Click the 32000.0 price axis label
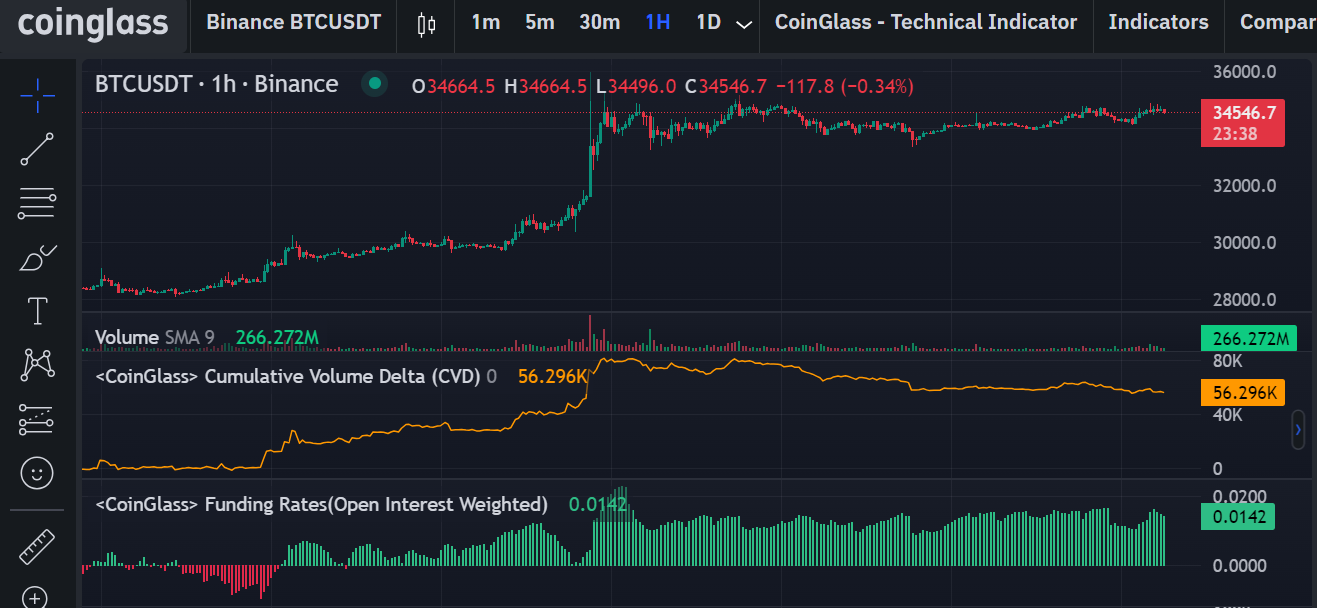Image resolution: width=1317 pixels, height=608 pixels. (1246, 186)
